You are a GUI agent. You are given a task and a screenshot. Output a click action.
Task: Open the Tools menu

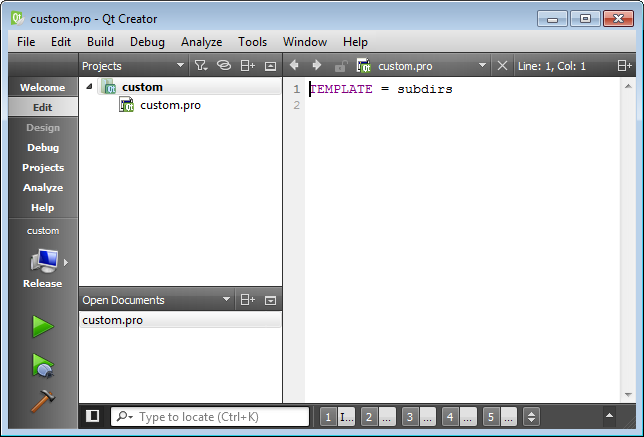253,42
